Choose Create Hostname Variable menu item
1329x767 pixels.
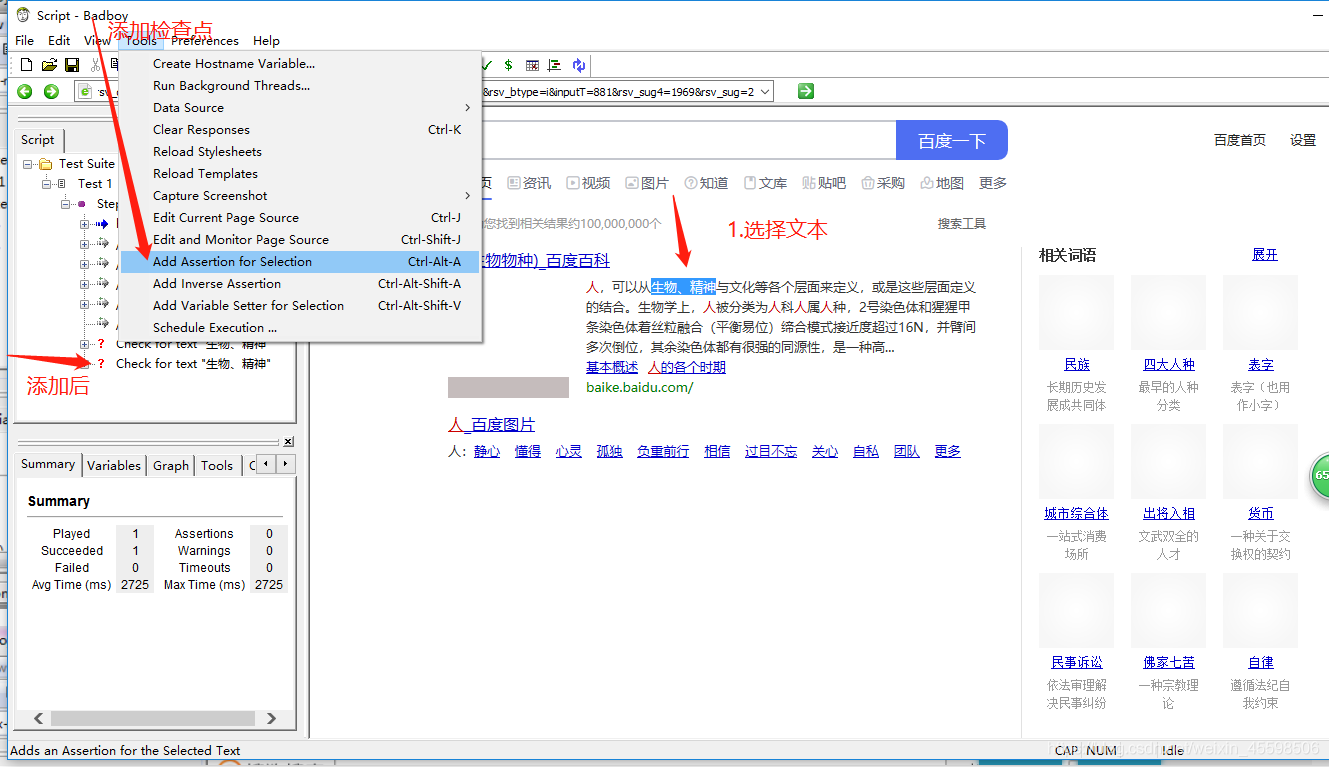(302, 64)
